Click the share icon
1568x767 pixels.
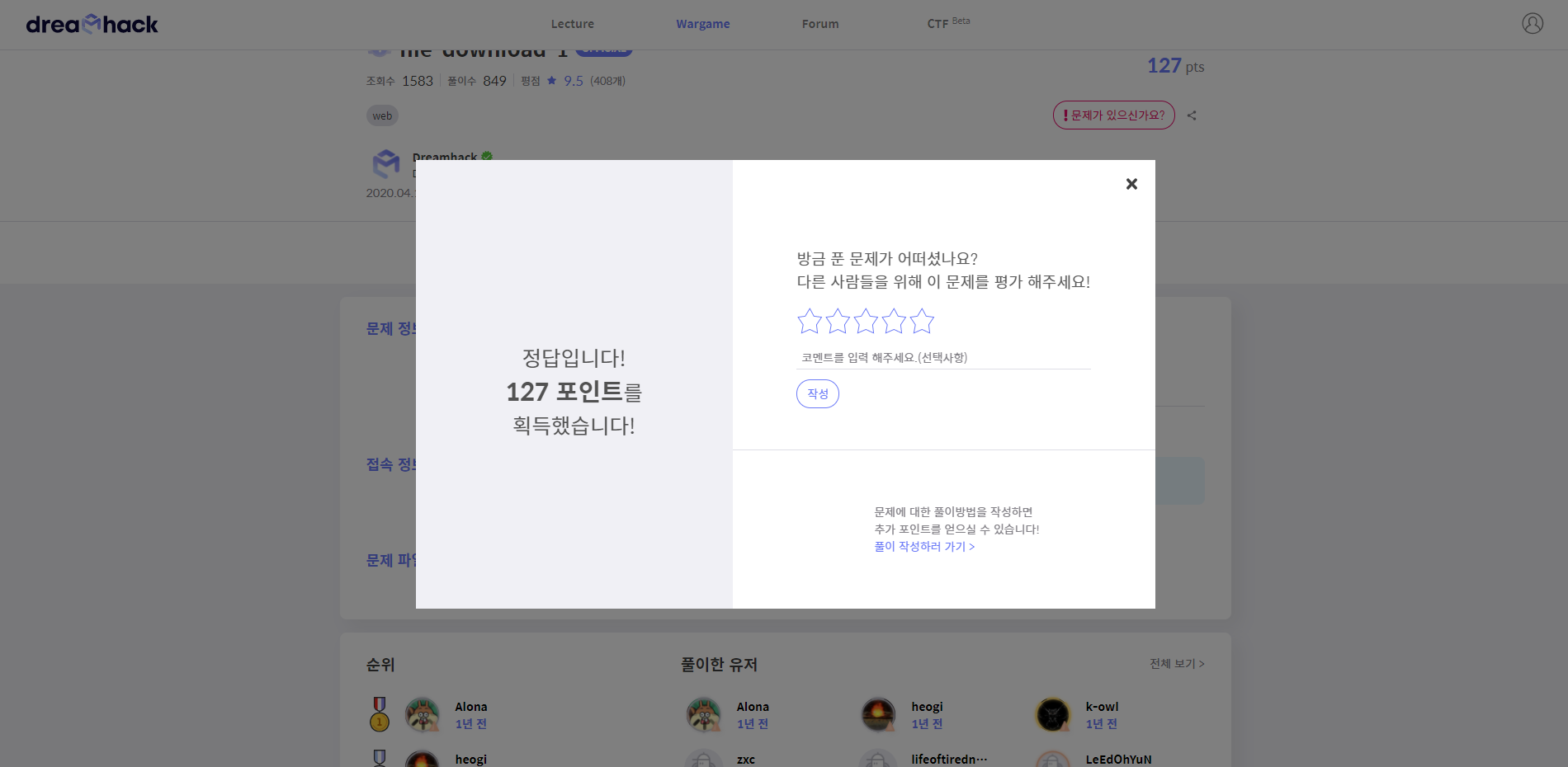[x=1192, y=115]
